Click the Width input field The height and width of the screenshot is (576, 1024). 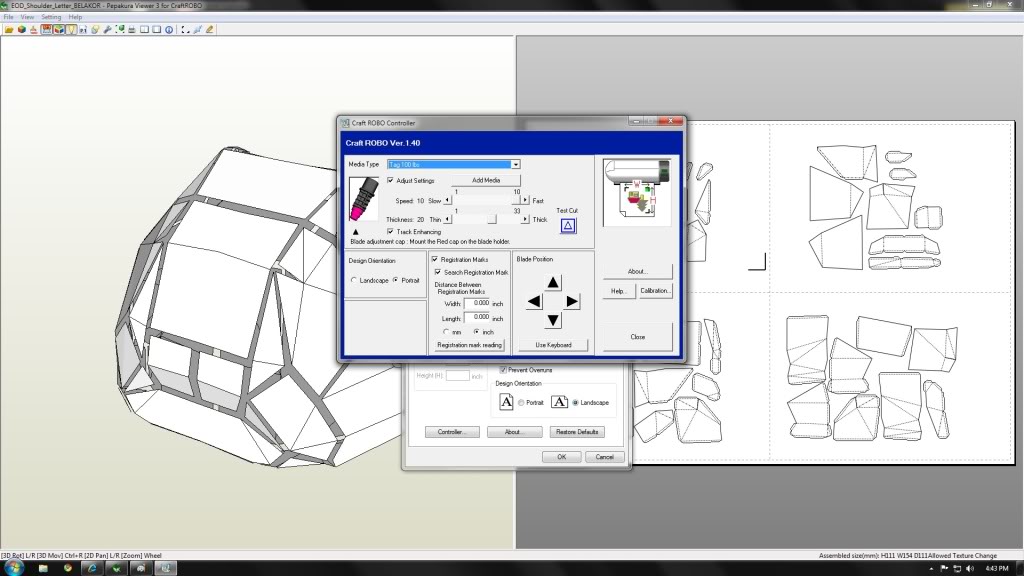click(x=477, y=304)
